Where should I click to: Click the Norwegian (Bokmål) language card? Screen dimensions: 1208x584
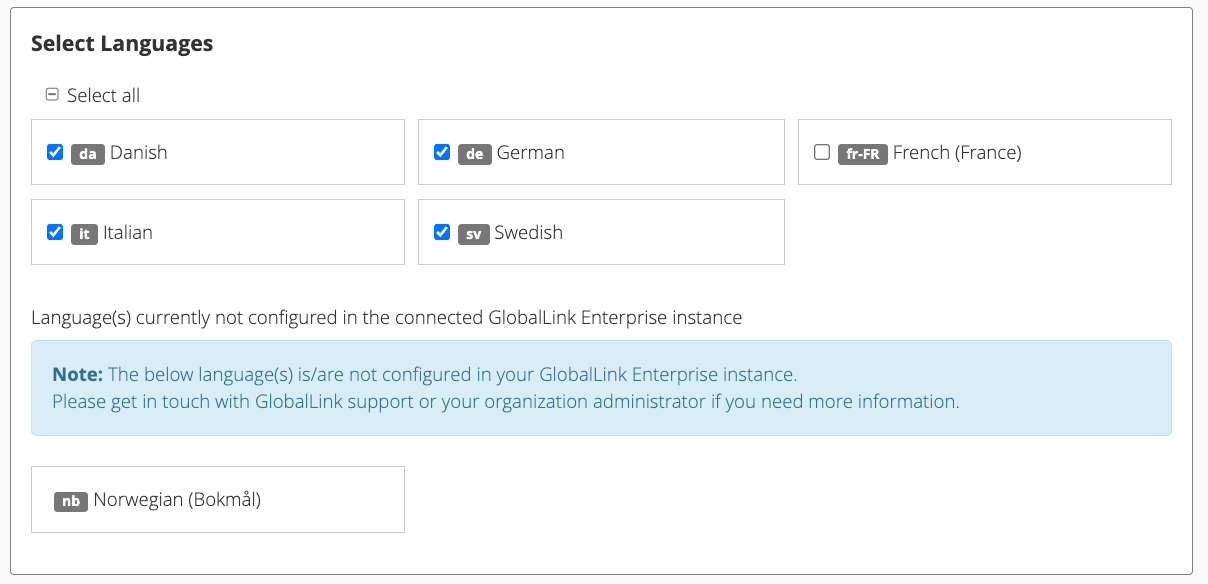[x=218, y=499]
